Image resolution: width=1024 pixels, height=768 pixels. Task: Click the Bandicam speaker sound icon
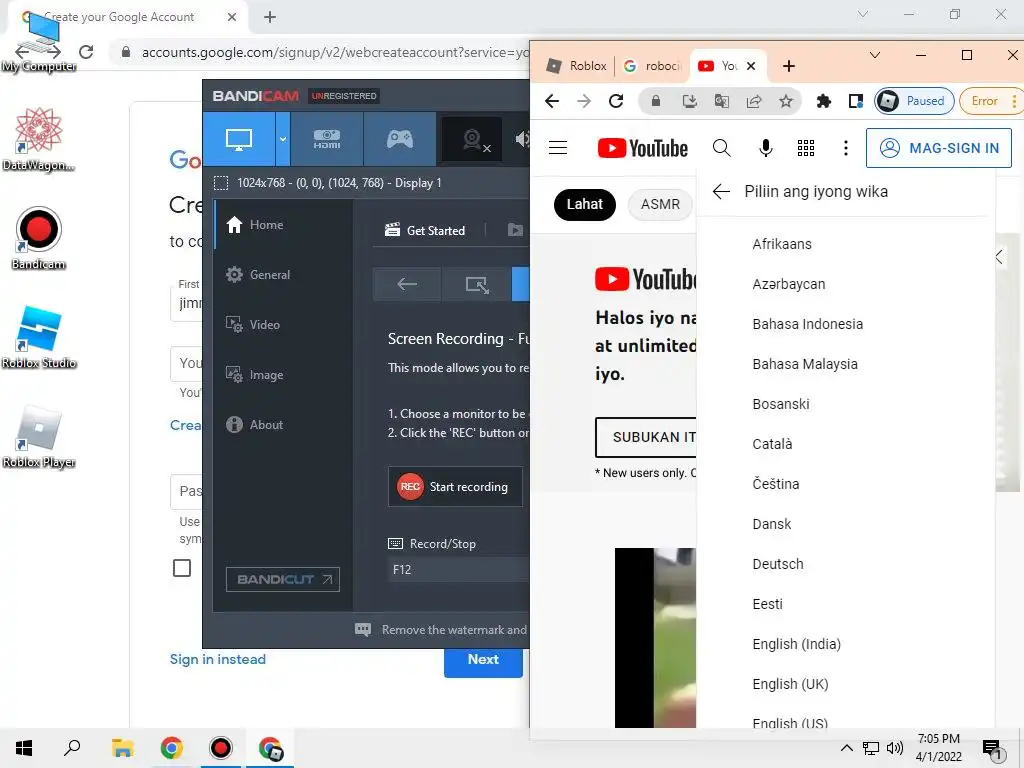pyautogui.click(x=521, y=138)
